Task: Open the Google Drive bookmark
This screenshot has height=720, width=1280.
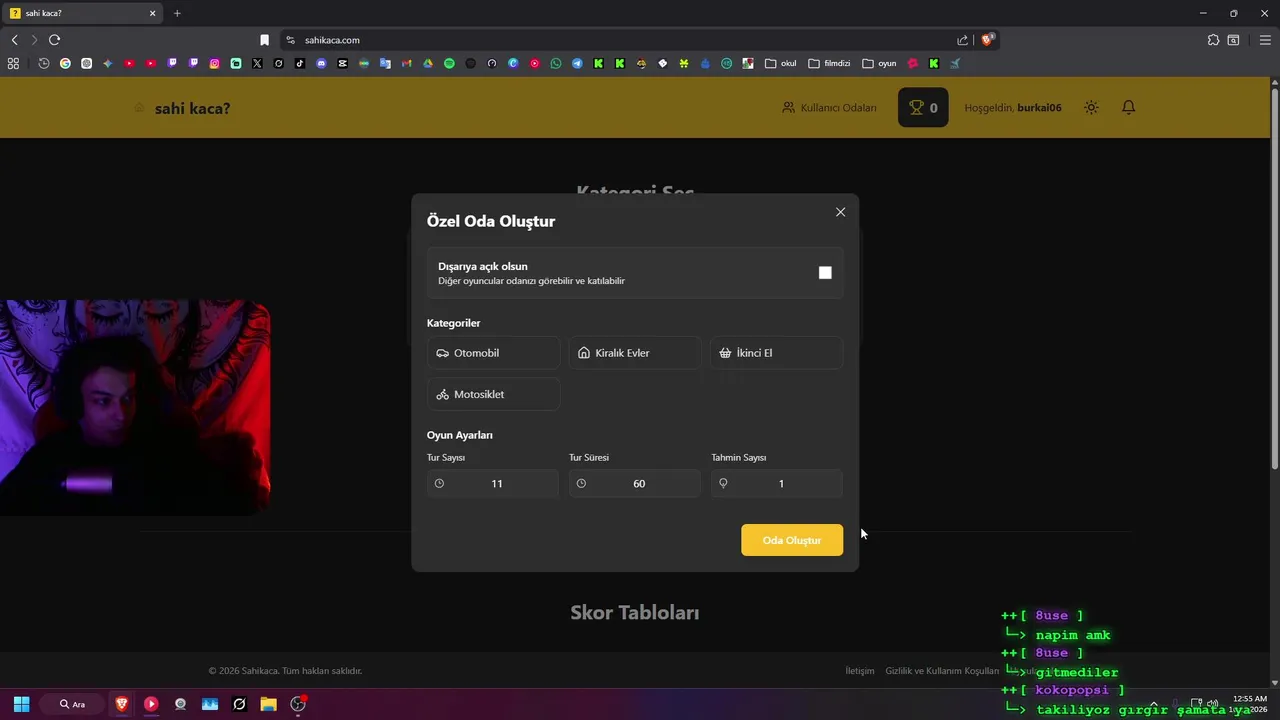Action: (428, 63)
